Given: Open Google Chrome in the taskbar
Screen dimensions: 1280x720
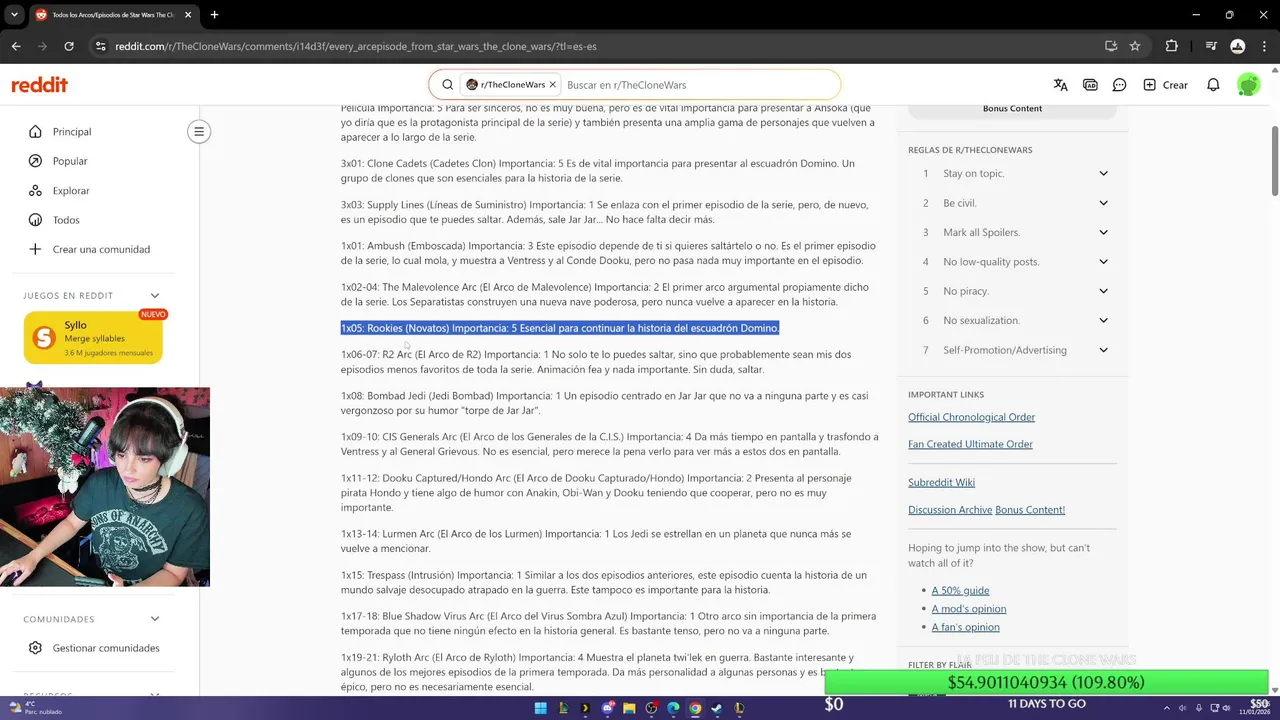Looking at the screenshot, I should 695,708.
